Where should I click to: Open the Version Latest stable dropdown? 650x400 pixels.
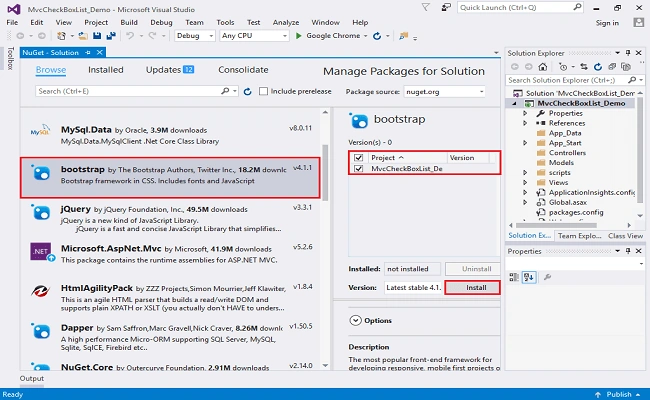(x=413, y=287)
